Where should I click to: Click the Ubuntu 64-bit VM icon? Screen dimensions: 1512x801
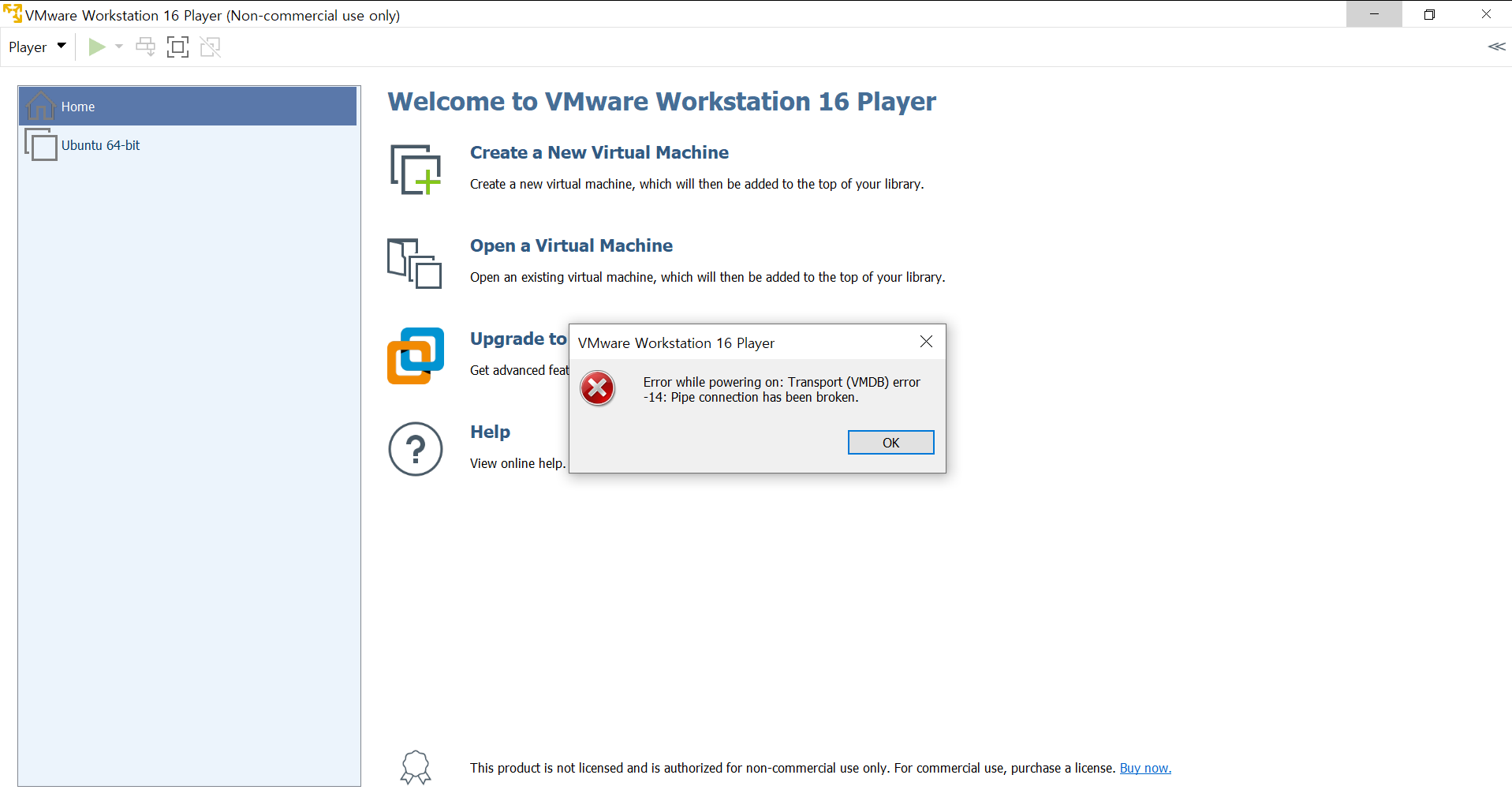pyautogui.click(x=40, y=144)
